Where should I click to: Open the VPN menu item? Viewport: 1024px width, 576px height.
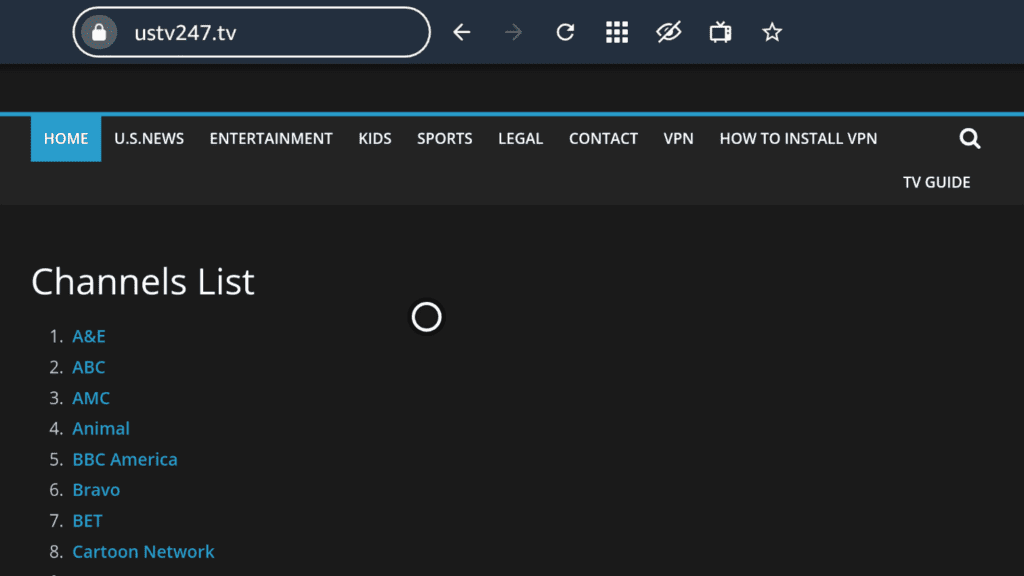pyautogui.click(x=679, y=138)
